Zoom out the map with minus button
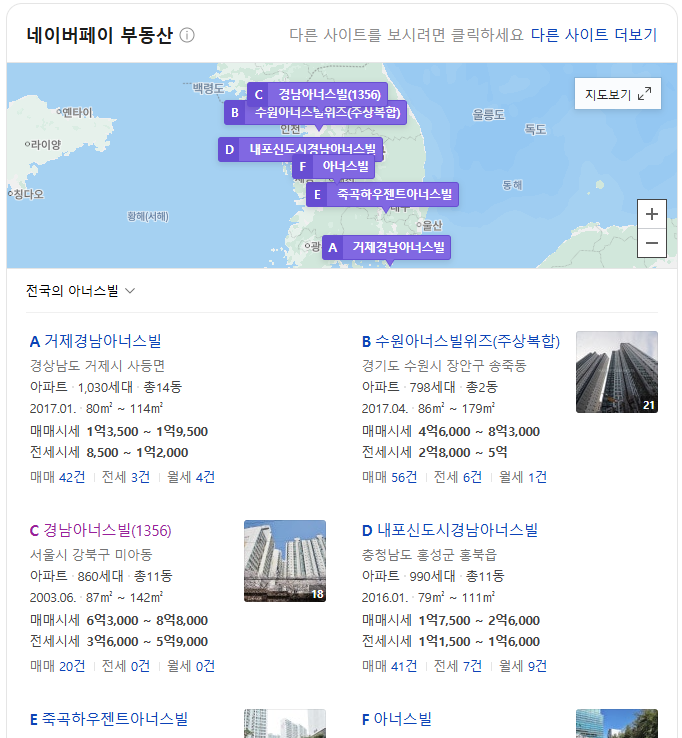The image size is (682, 738). click(x=651, y=243)
